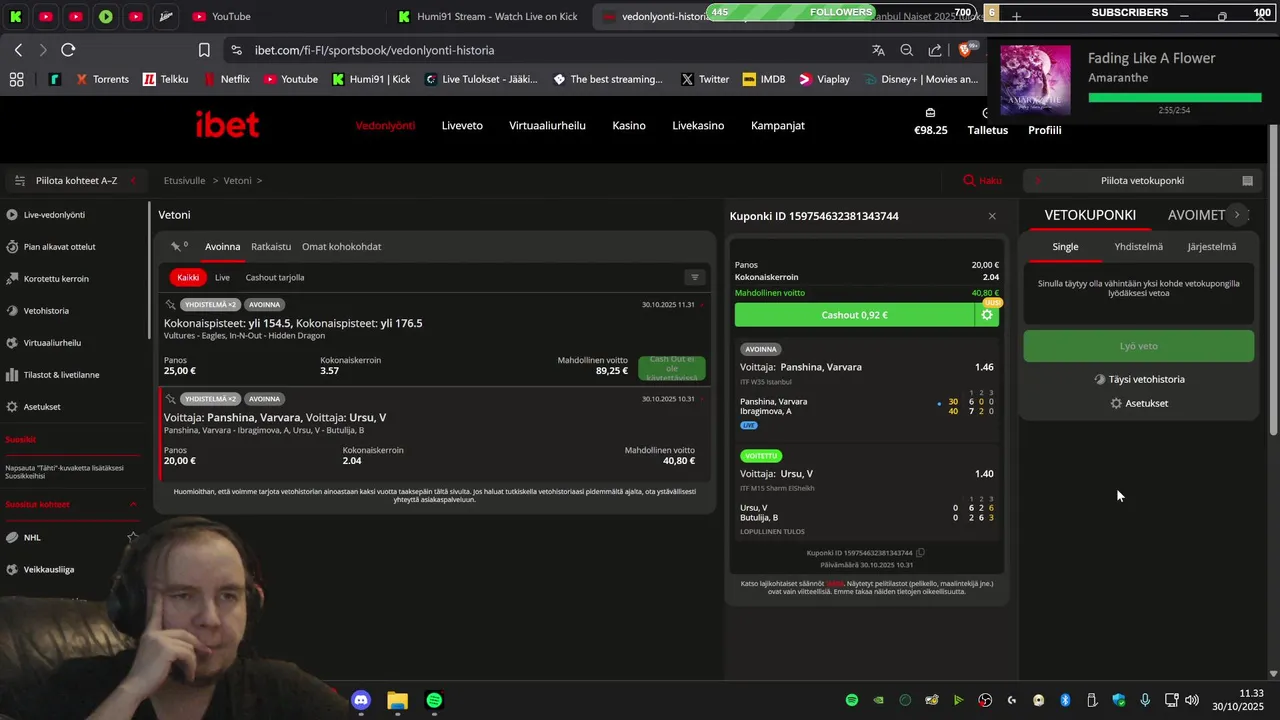Screen dimensions: 1280x720
Task: Open Discord from the taskbar
Action: pos(361,700)
